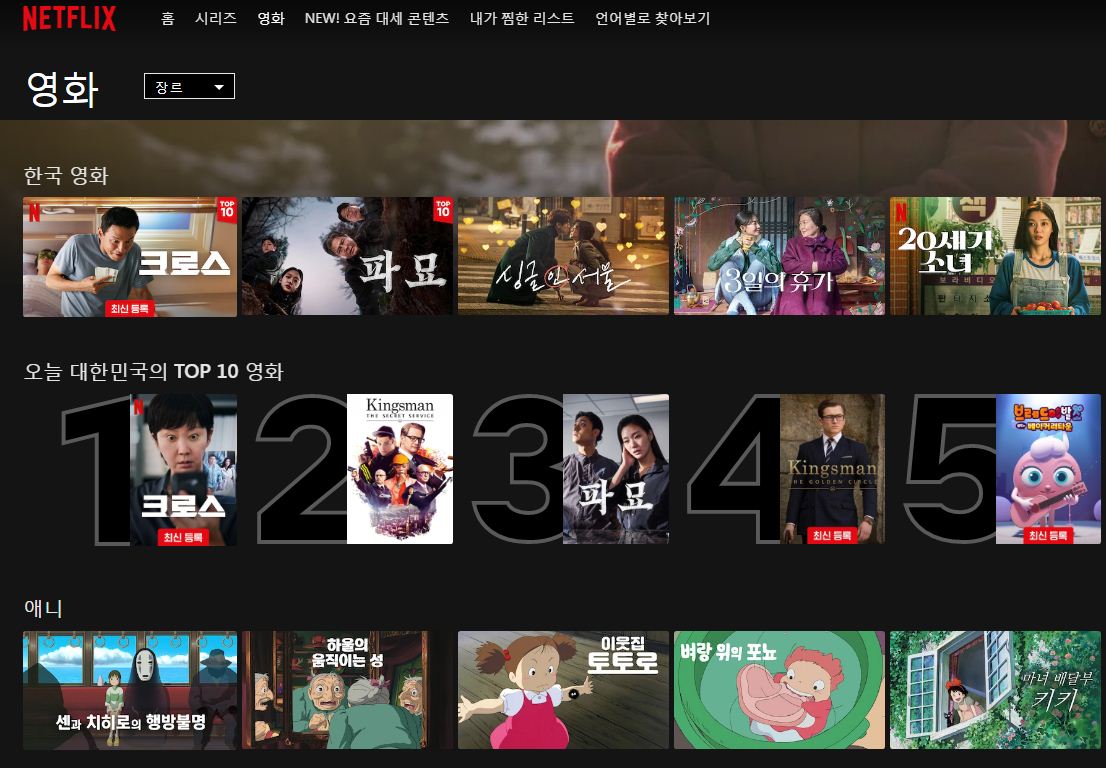Click the 한국 영화 row heading
Image resolution: width=1106 pixels, height=768 pixels.
point(66,176)
